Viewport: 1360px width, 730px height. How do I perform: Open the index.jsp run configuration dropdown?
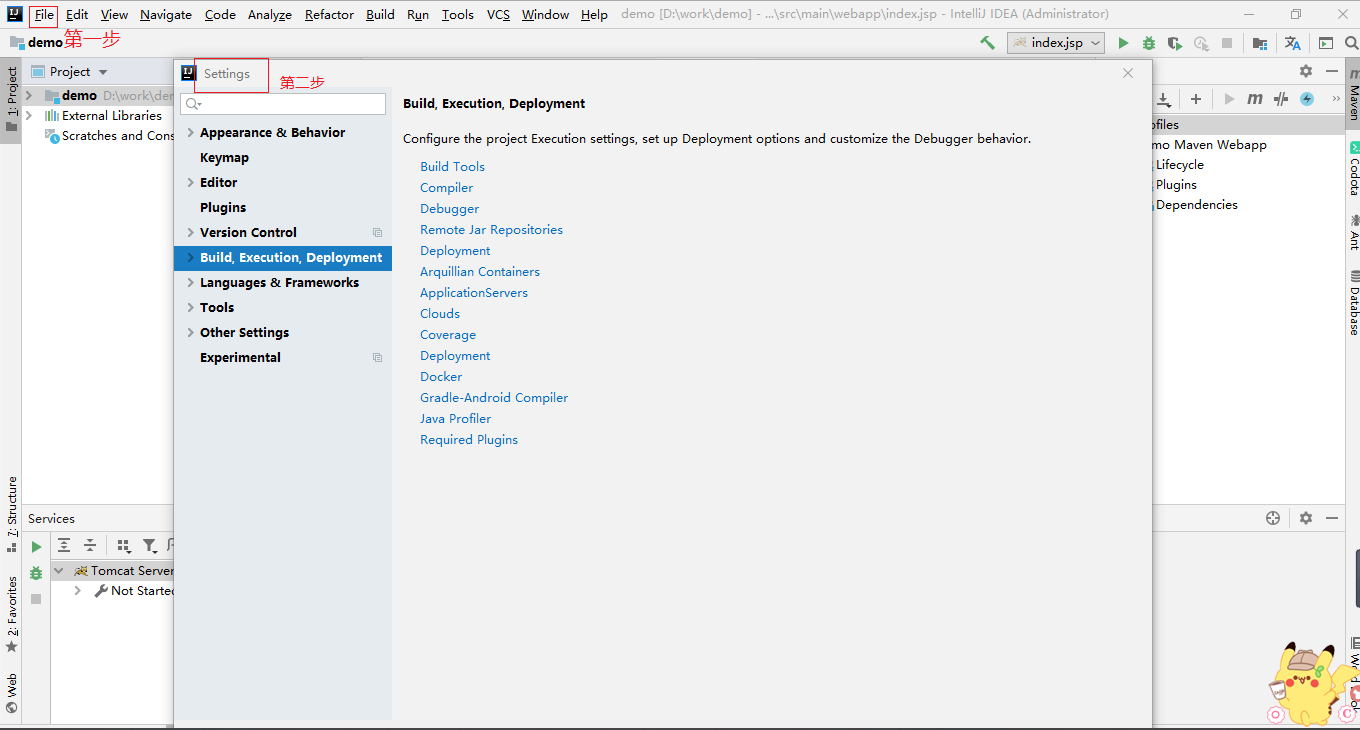click(x=1056, y=43)
